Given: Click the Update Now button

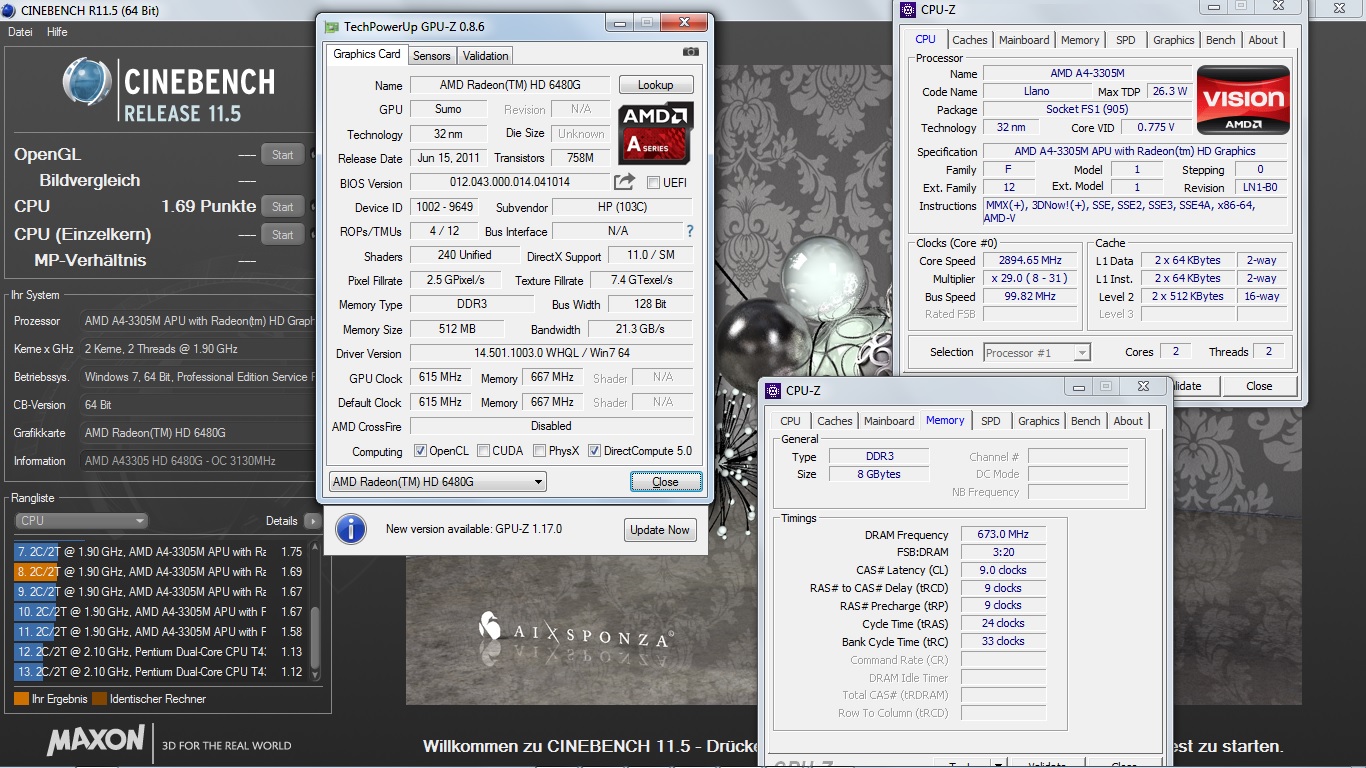Looking at the screenshot, I should pos(660,530).
